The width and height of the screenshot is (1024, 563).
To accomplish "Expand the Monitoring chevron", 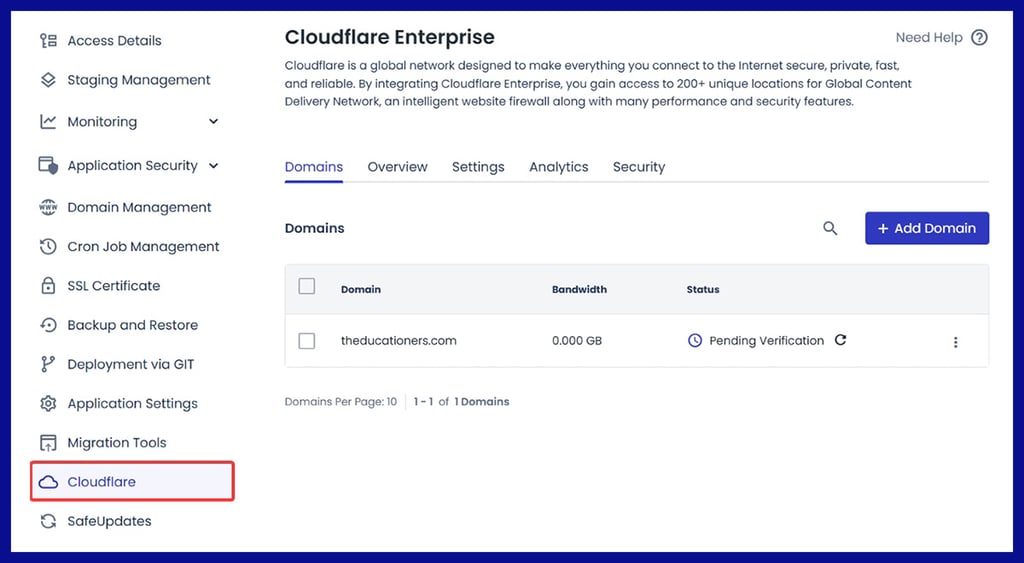I will [x=214, y=121].
